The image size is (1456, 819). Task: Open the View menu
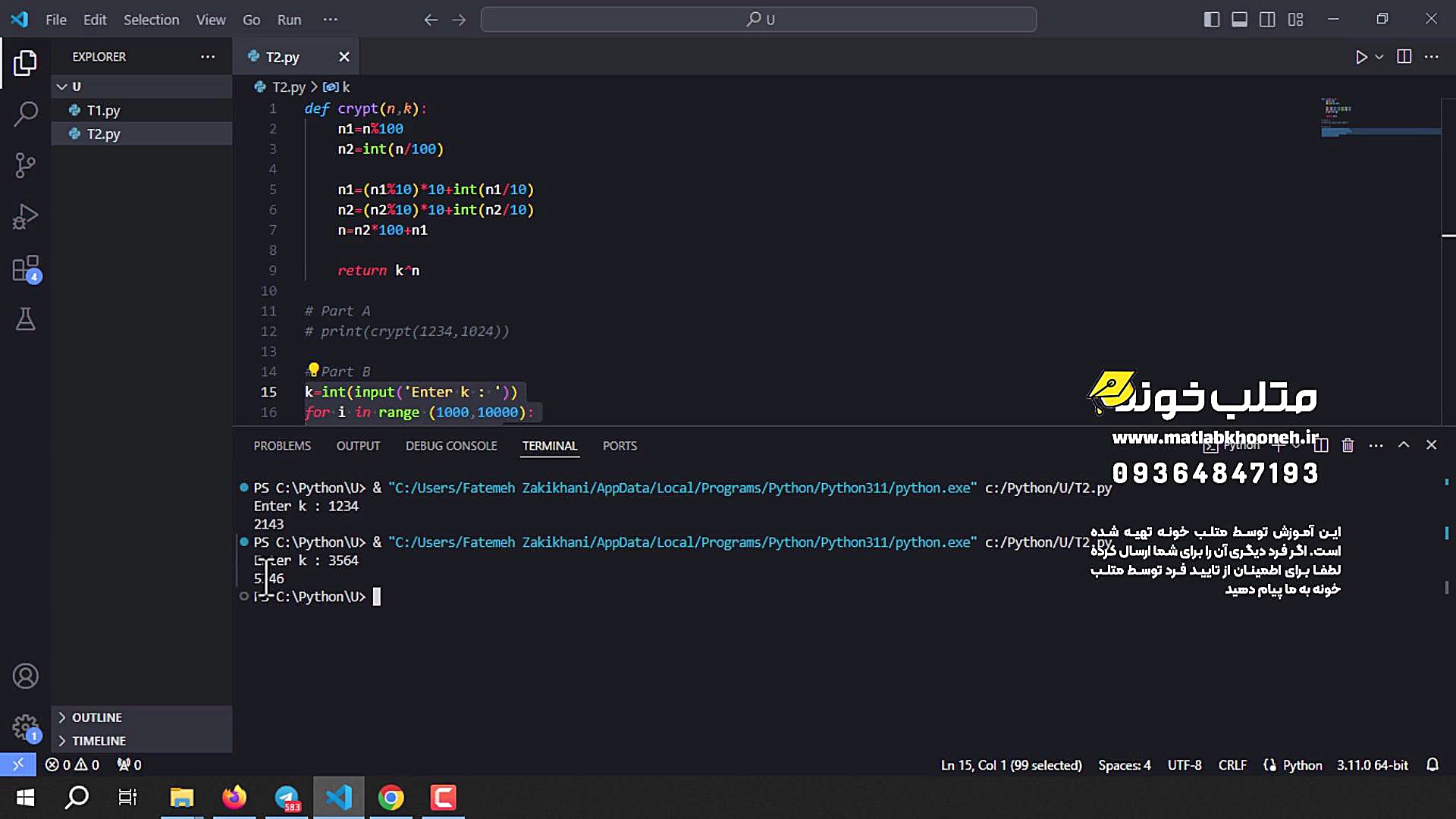click(211, 20)
